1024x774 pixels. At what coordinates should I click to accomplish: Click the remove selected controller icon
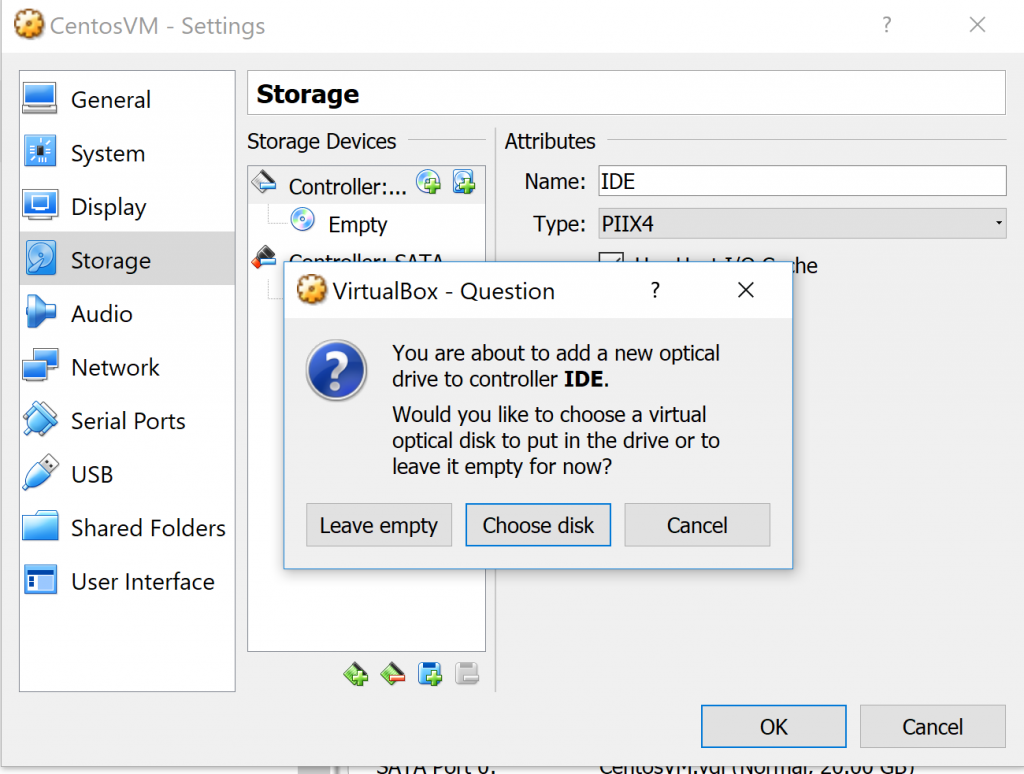tap(393, 673)
